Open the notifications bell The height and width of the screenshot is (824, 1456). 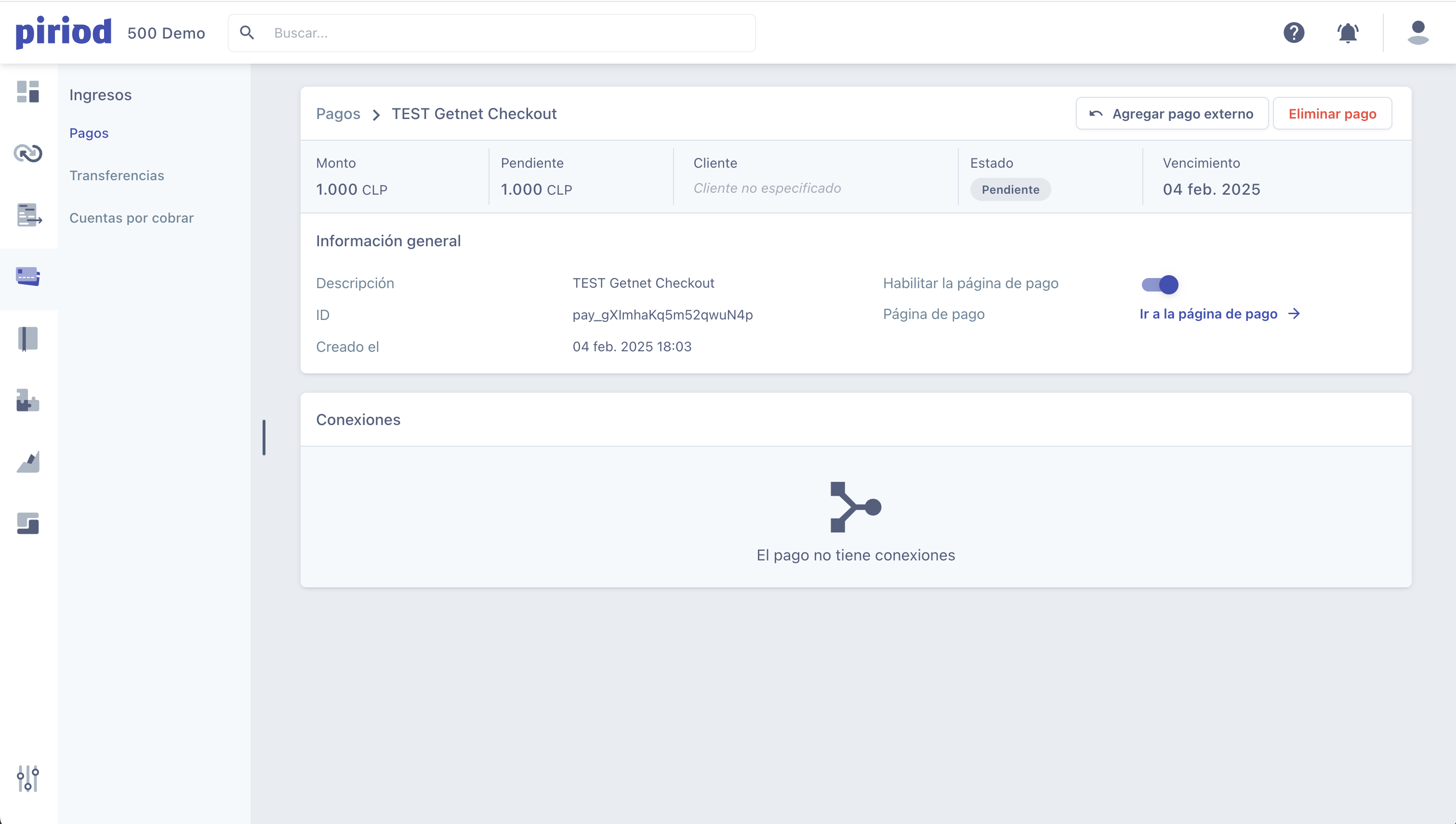tap(1348, 33)
